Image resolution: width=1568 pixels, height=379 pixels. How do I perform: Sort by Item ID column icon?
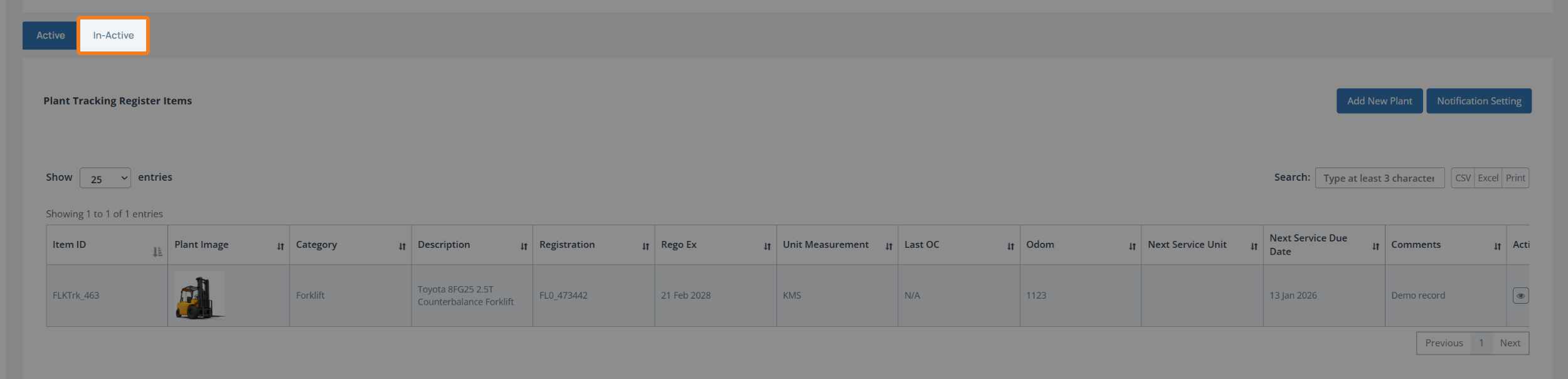[157, 252]
